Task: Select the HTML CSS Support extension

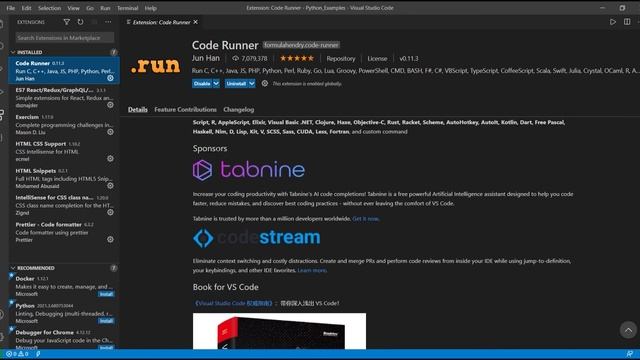Action: [64, 151]
